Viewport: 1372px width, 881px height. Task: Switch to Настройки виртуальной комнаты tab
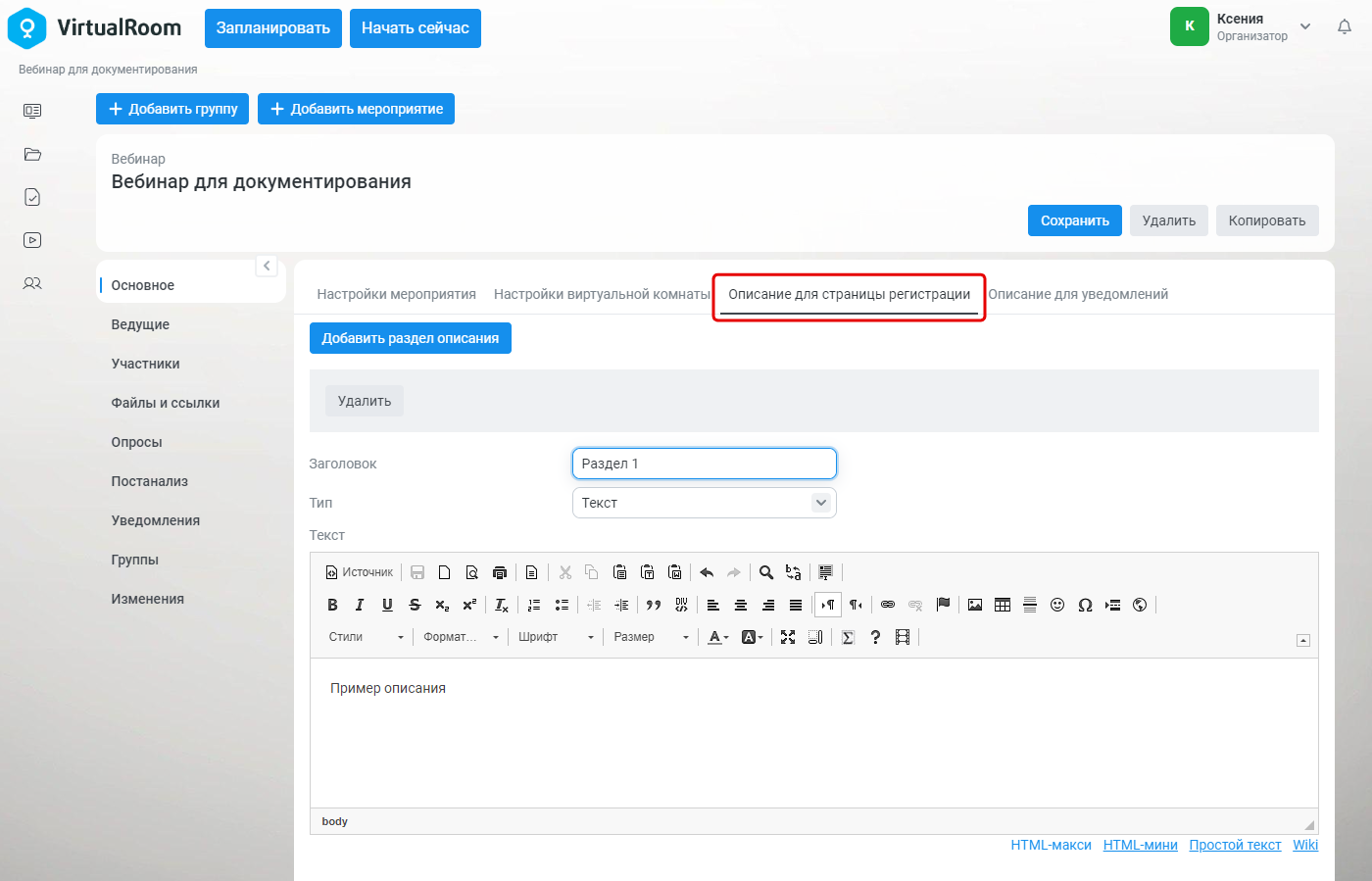point(602,294)
